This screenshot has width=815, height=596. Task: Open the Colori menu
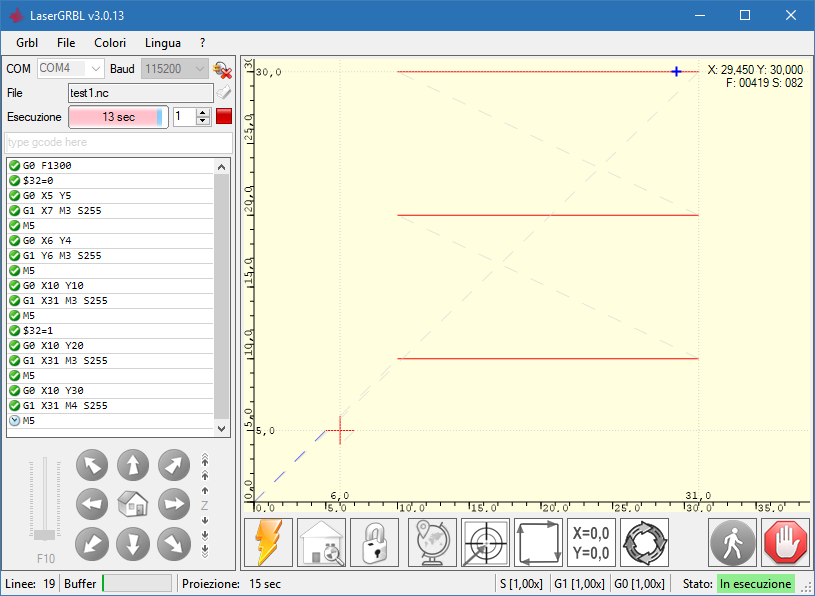109,43
